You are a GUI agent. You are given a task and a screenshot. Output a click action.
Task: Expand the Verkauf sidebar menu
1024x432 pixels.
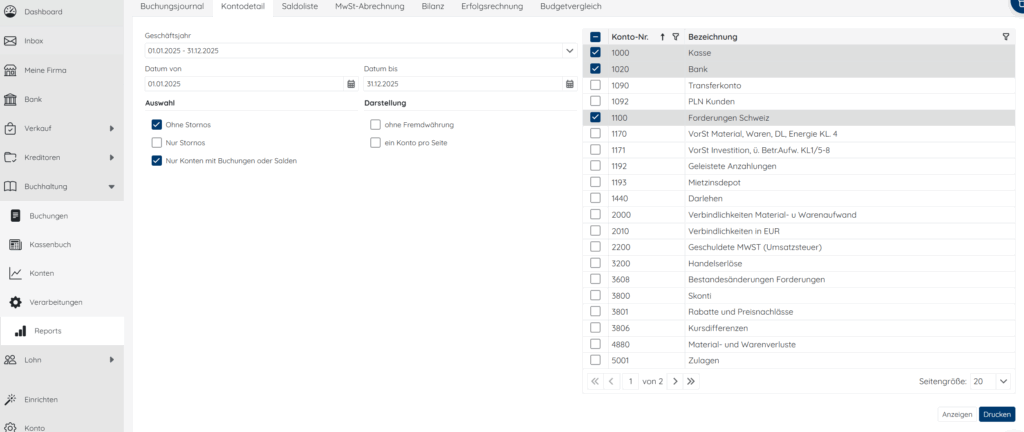(111, 128)
